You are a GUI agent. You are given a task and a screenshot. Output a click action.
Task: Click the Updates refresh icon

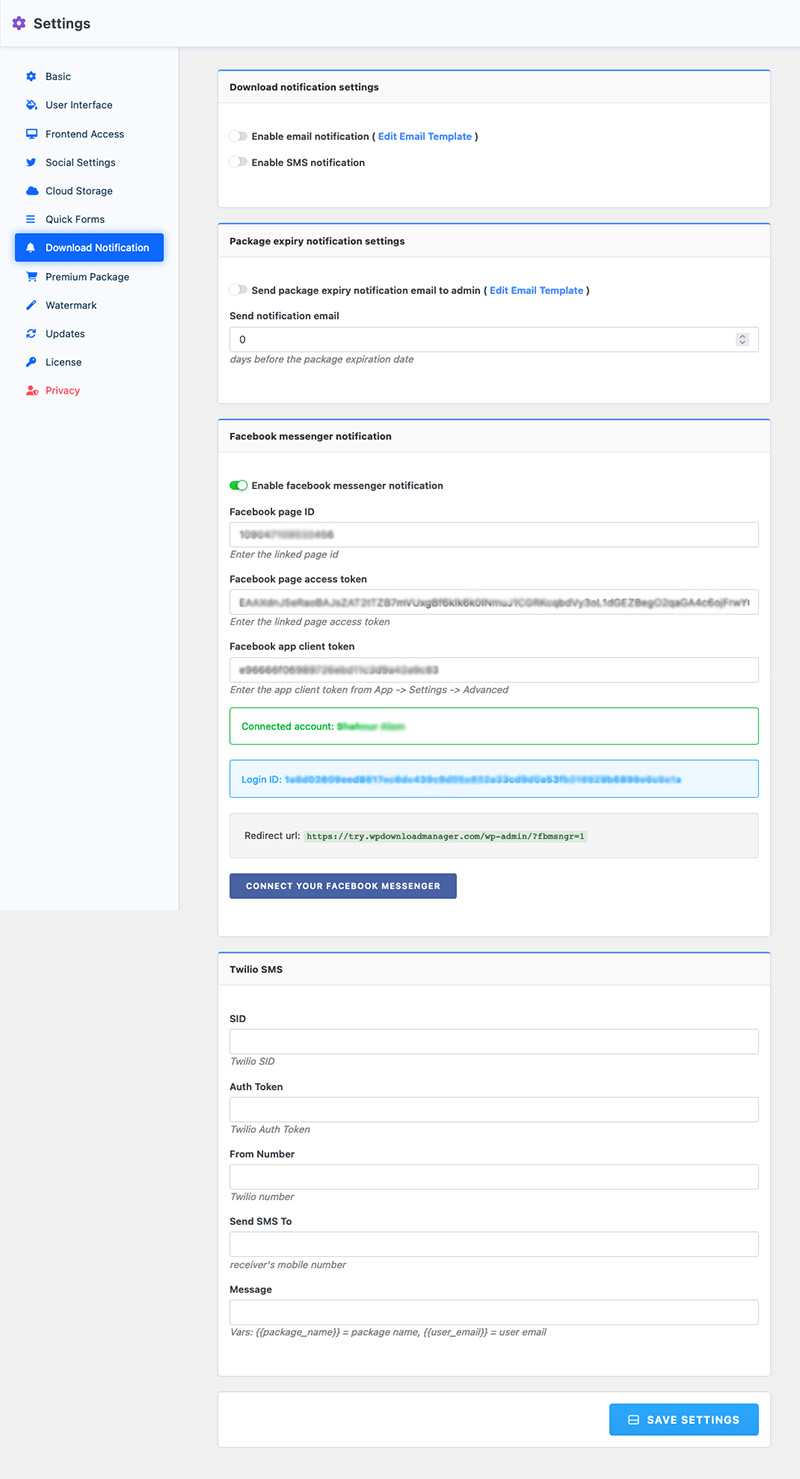coord(33,333)
